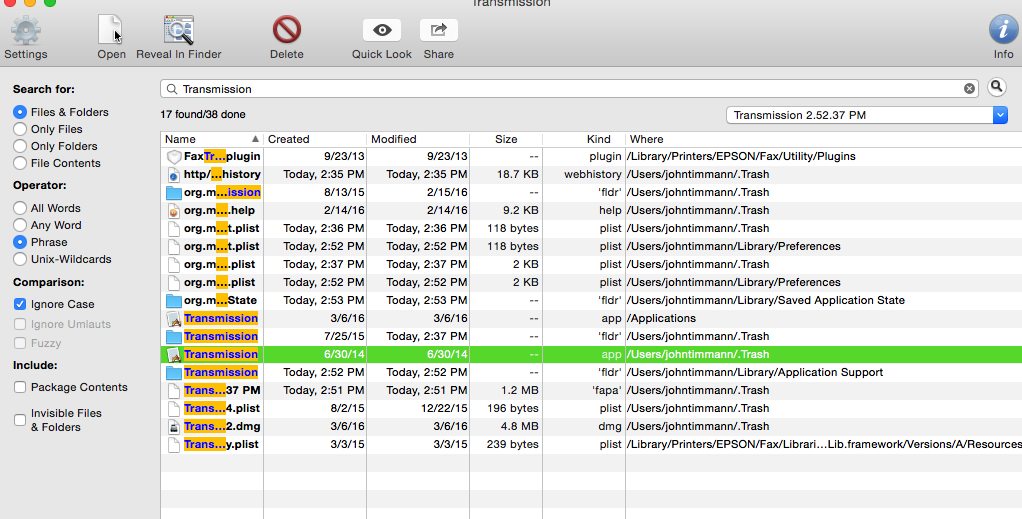Click the Saved Application State path
1022x519 pixels.
(766, 301)
